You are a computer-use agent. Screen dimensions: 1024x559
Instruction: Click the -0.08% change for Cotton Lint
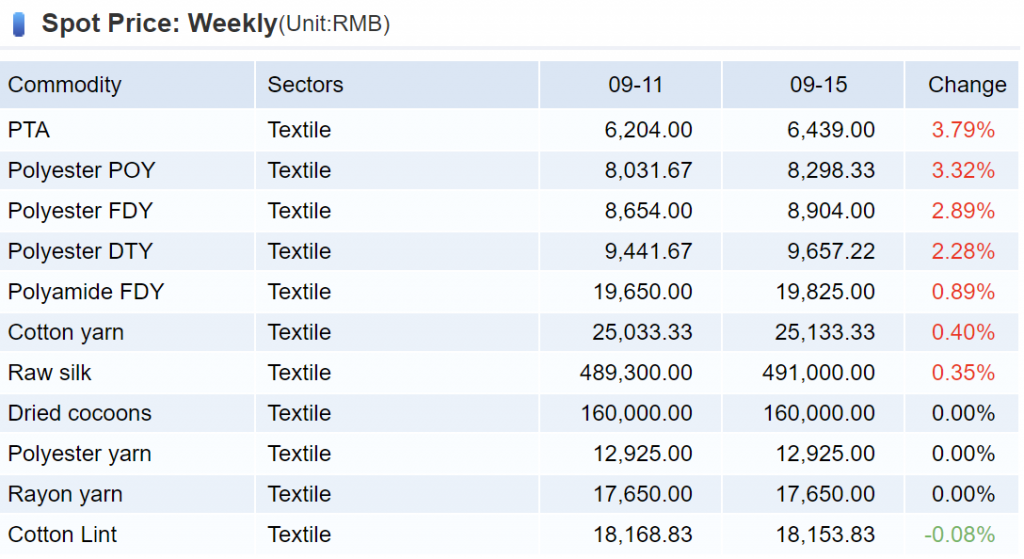click(x=959, y=535)
